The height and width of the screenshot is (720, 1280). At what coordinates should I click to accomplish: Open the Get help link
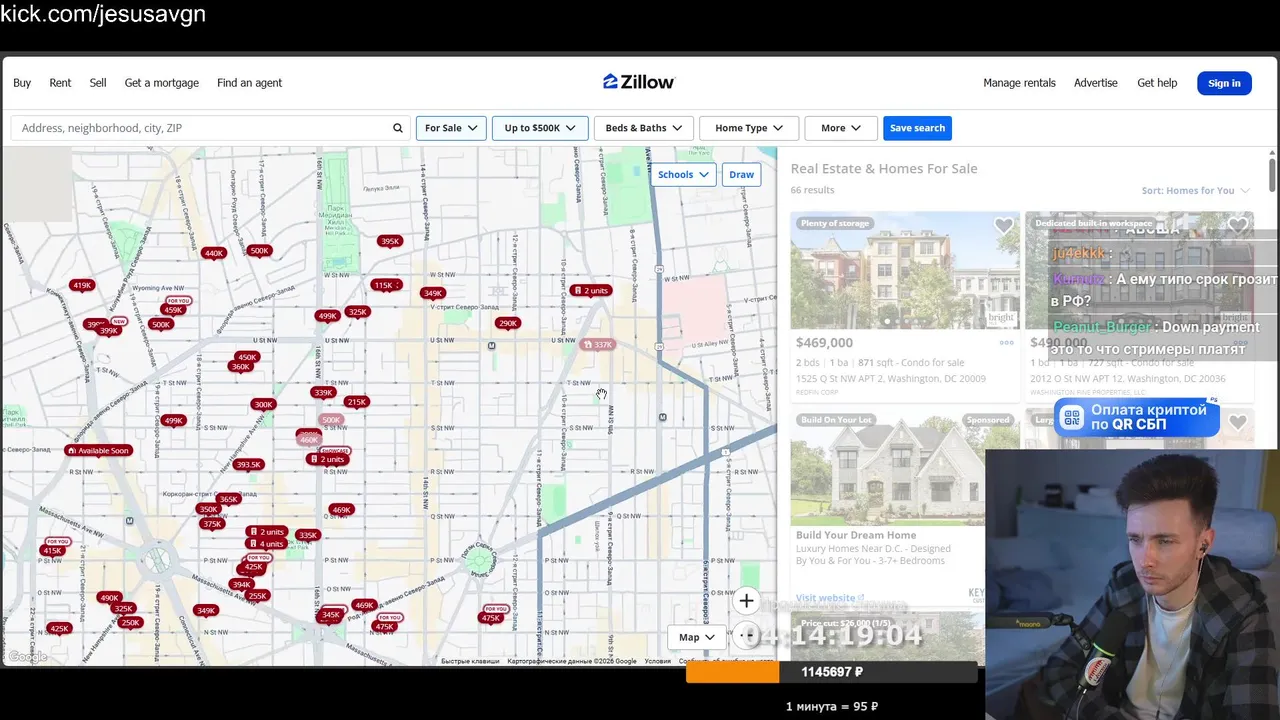click(1157, 83)
